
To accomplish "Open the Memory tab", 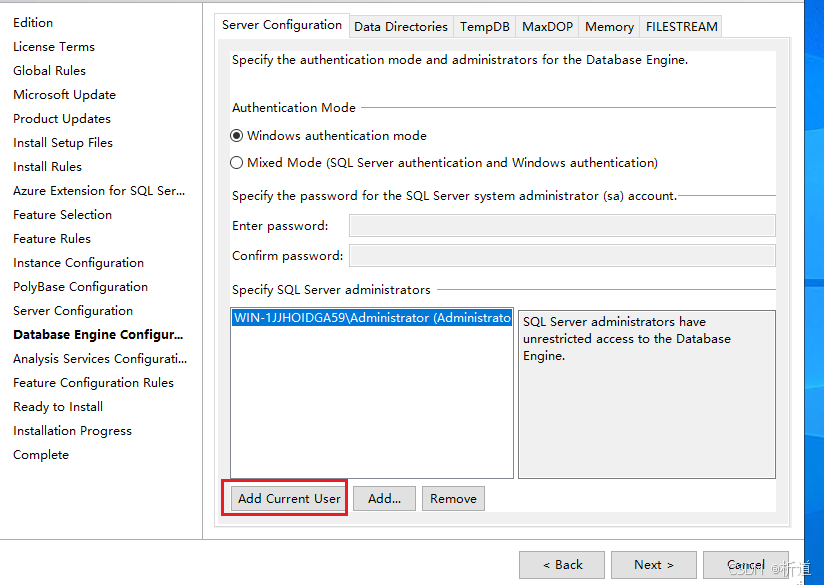I will pos(609,27).
